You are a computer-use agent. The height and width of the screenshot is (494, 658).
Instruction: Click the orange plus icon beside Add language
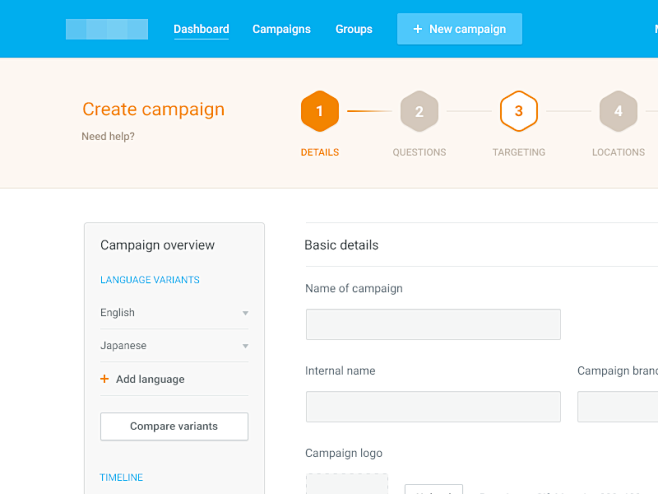pyautogui.click(x=104, y=379)
